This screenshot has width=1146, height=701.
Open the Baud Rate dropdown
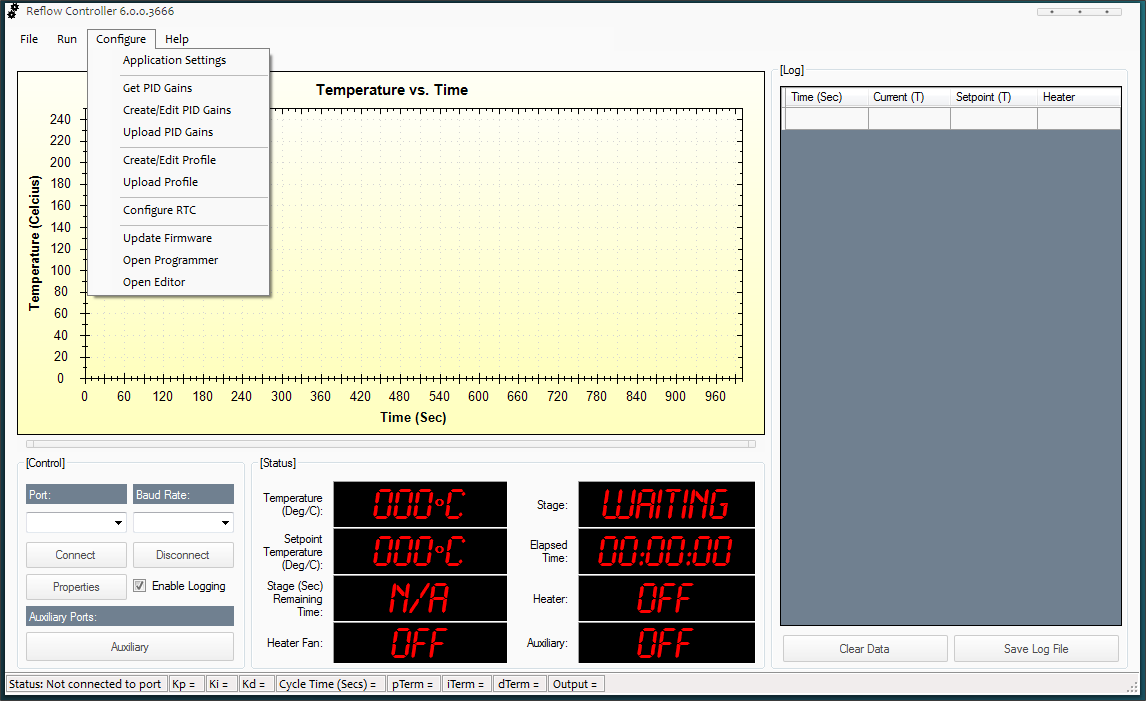point(226,523)
